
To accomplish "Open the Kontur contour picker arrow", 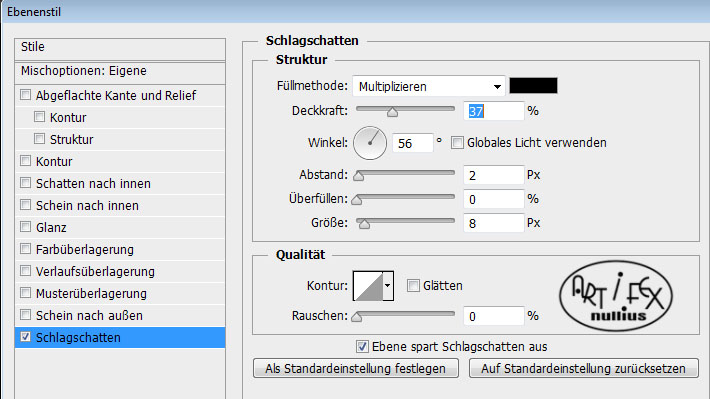I will [x=388, y=286].
